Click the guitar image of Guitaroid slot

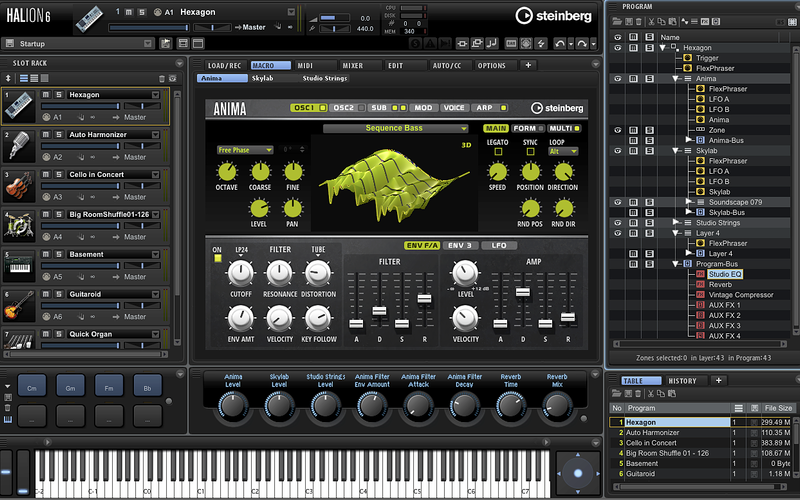click(x=19, y=306)
